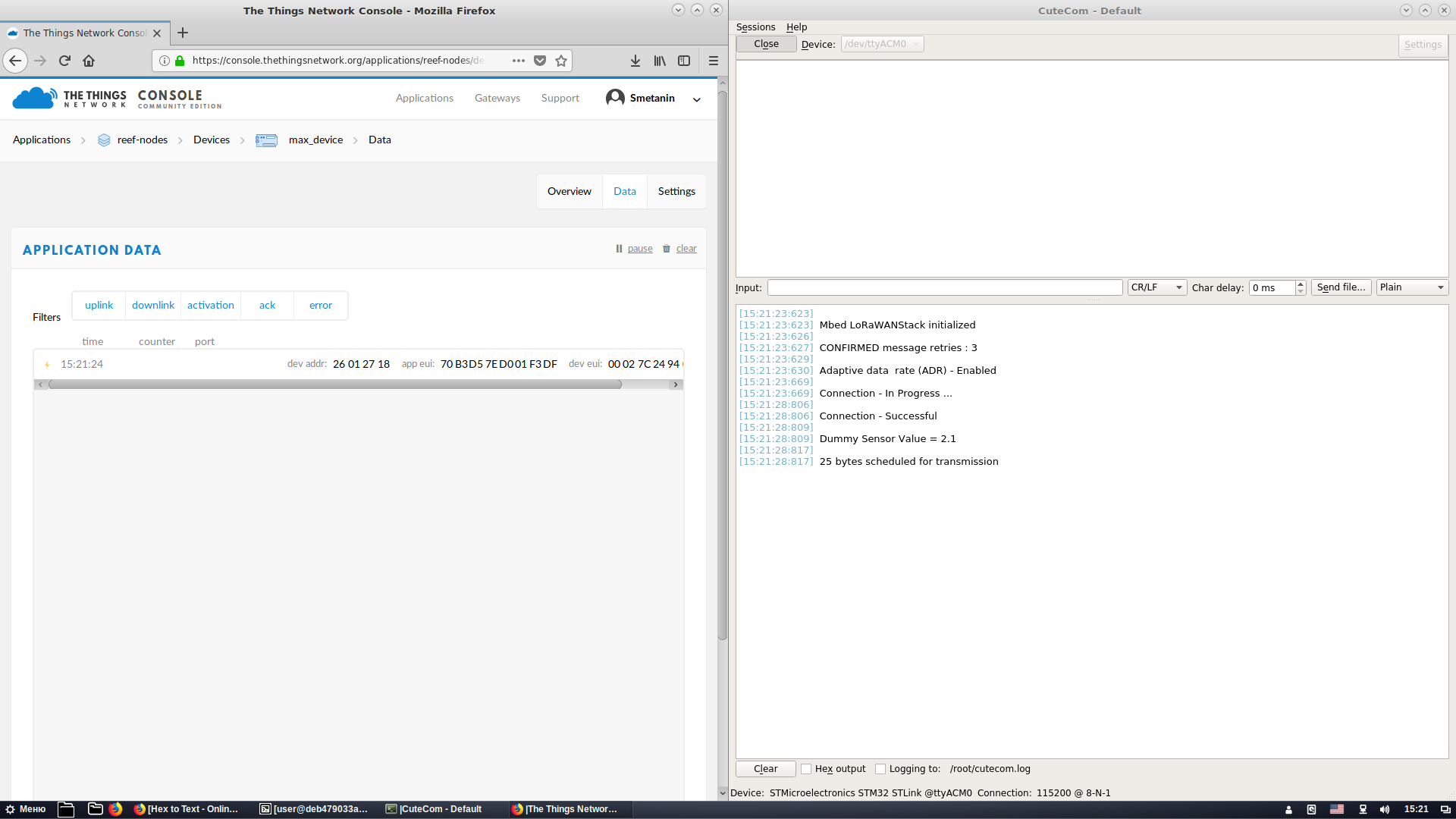This screenshot has width=1456, height=819.
Task: Open the CR/LF line ending dropdown
Action: (x=1157, y=287)
